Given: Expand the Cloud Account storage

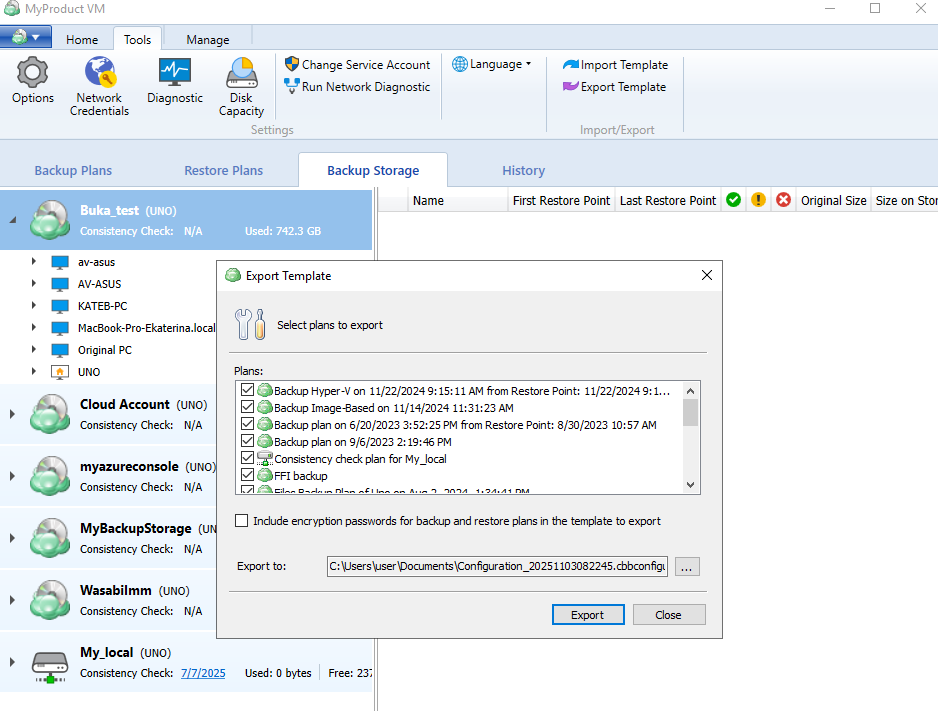Looking at the screenshot, I should pos(12,414).
